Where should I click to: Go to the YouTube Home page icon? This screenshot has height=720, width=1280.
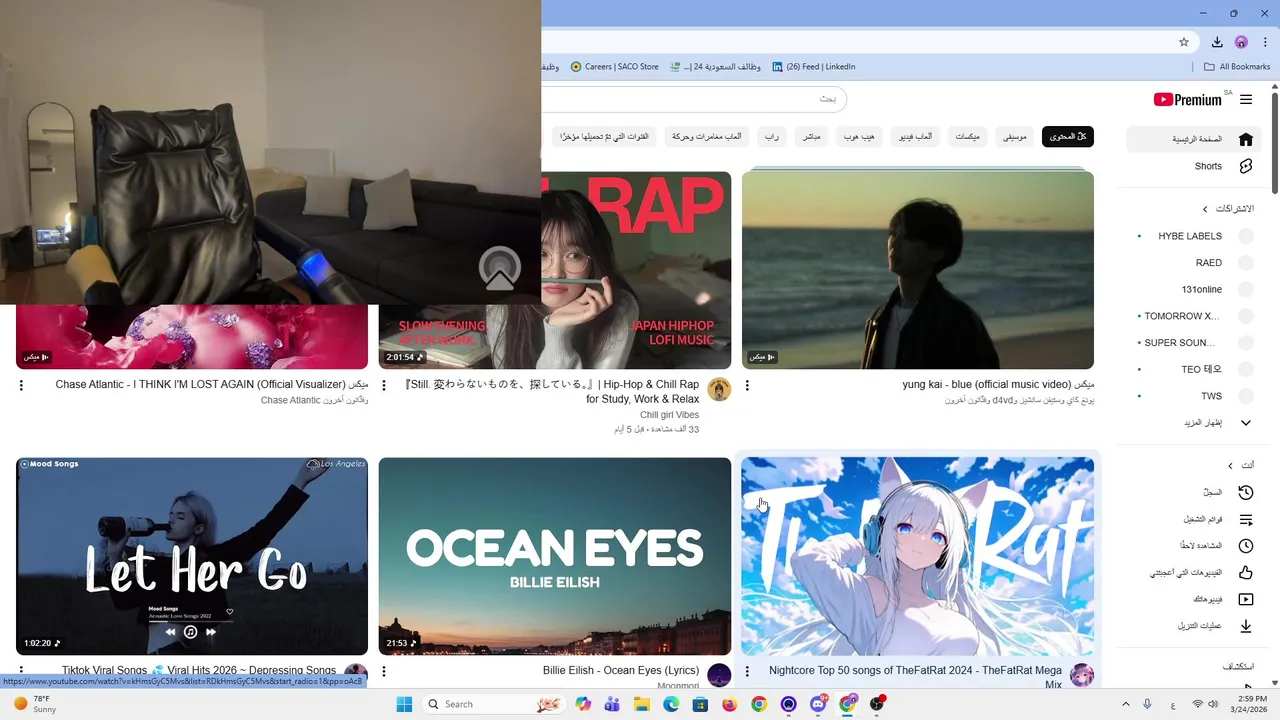(1246, 139)
